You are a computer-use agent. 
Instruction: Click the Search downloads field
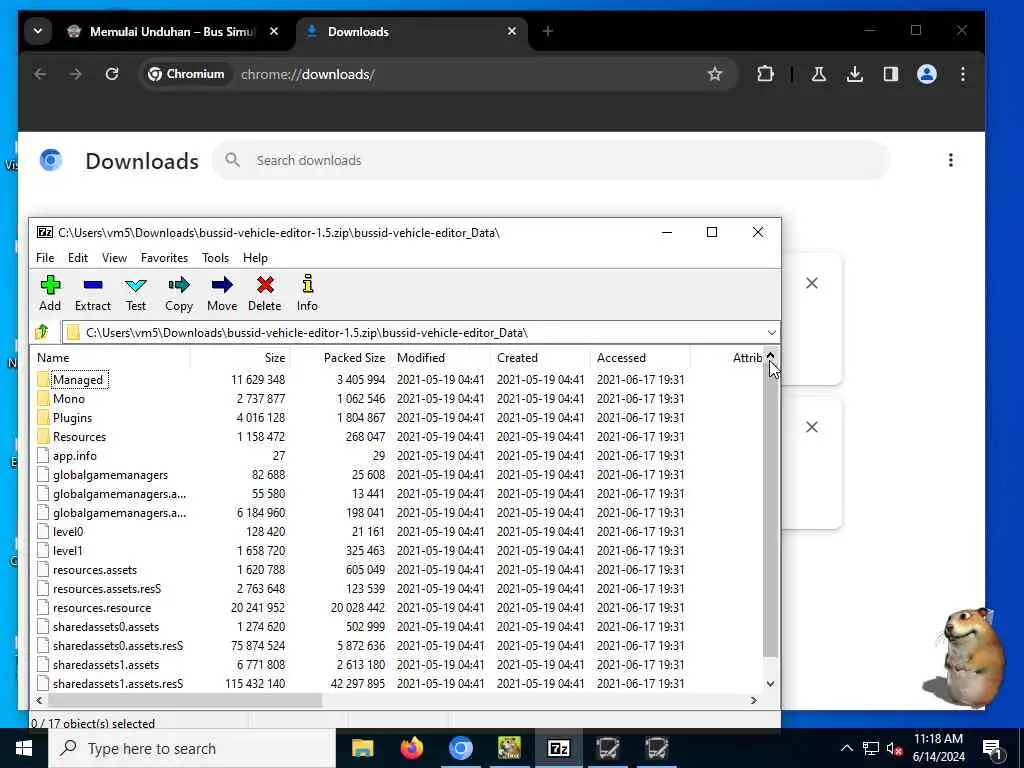tap(551, 160)
